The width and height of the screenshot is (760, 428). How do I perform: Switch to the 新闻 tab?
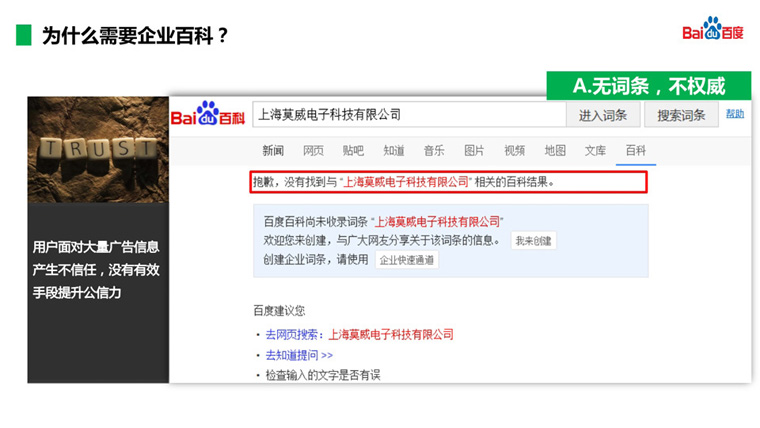click(273, 151)
